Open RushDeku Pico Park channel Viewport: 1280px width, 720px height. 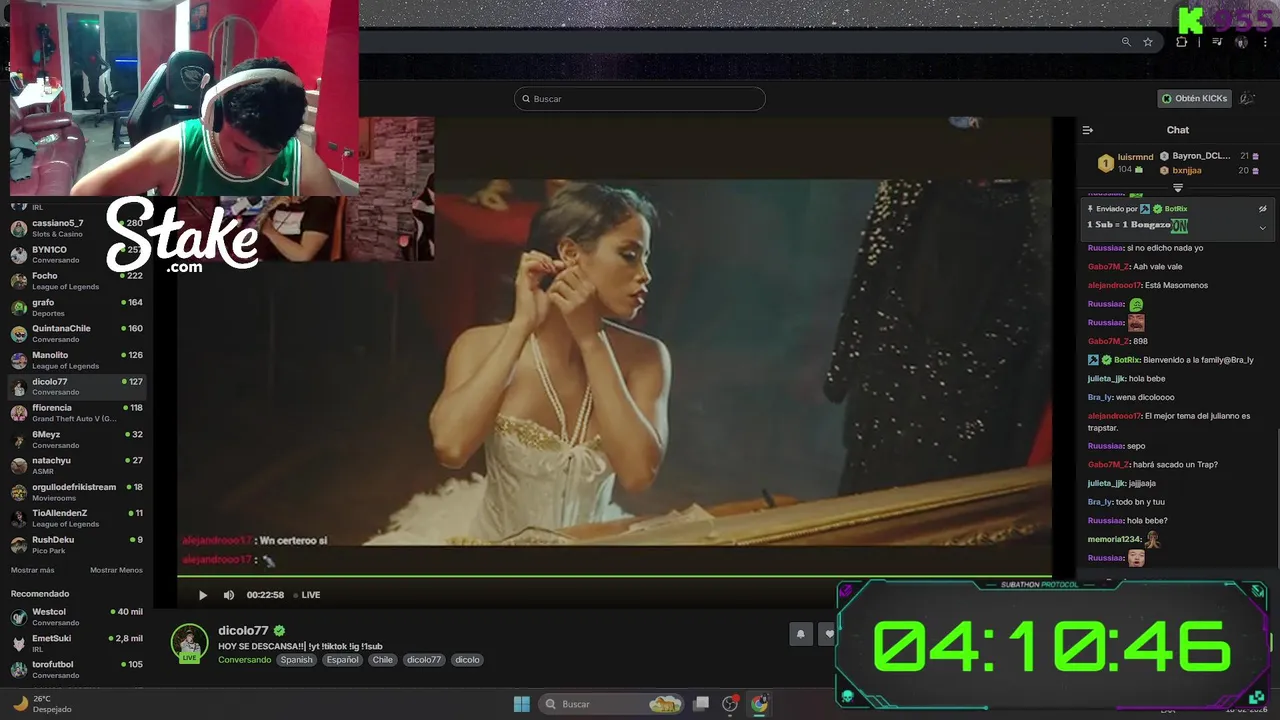[77, 544]
